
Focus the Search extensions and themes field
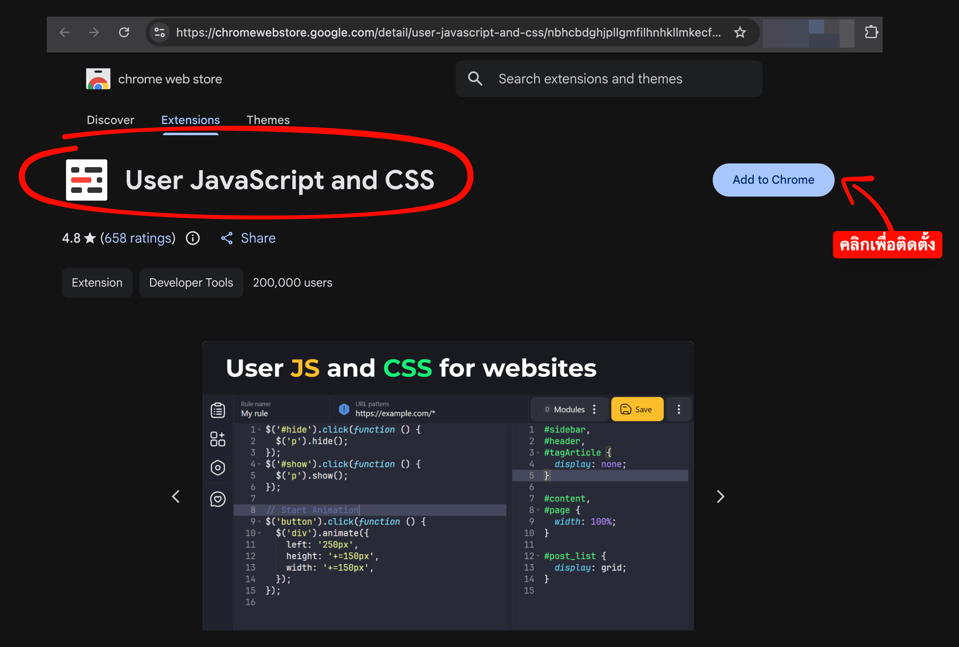point(609,78)
